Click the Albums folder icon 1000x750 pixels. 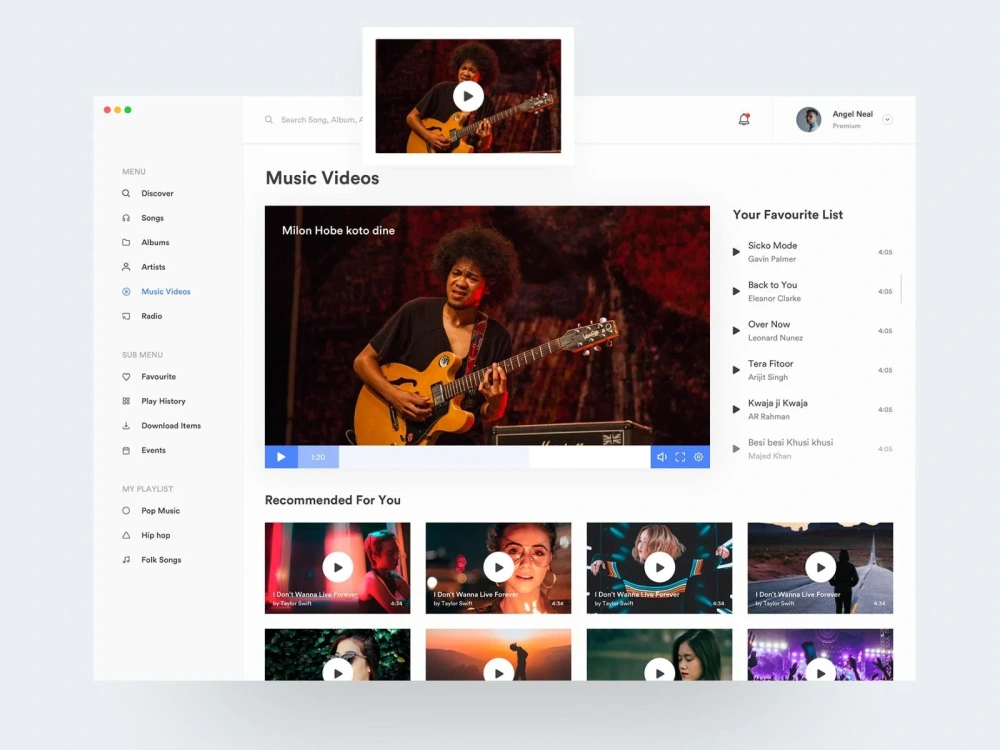(x=126, y=242)
